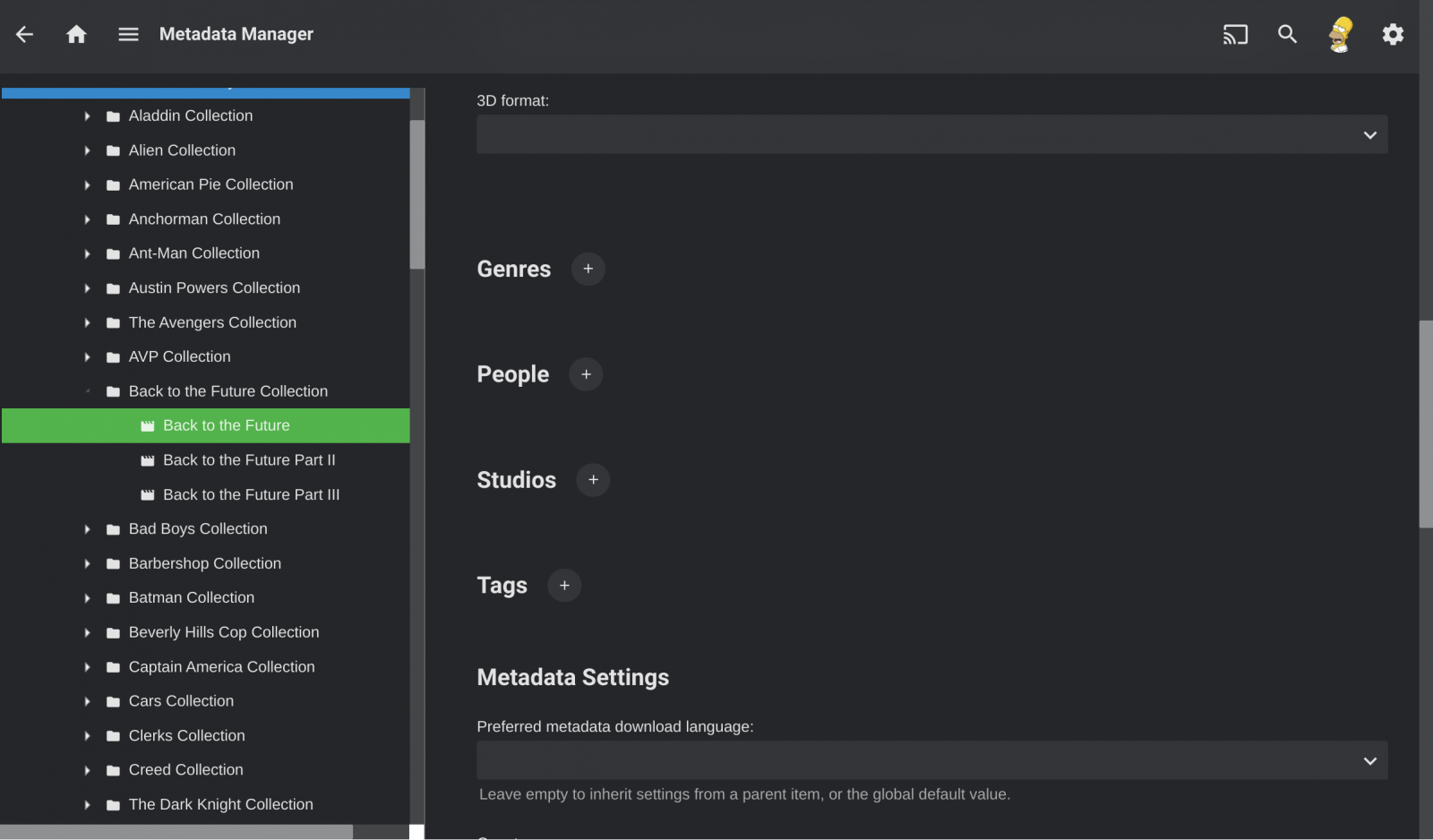Viewport: 1433px width, 840px height.
Task: Click the folder icon beside Batman Collection
Action: point(111,597)
